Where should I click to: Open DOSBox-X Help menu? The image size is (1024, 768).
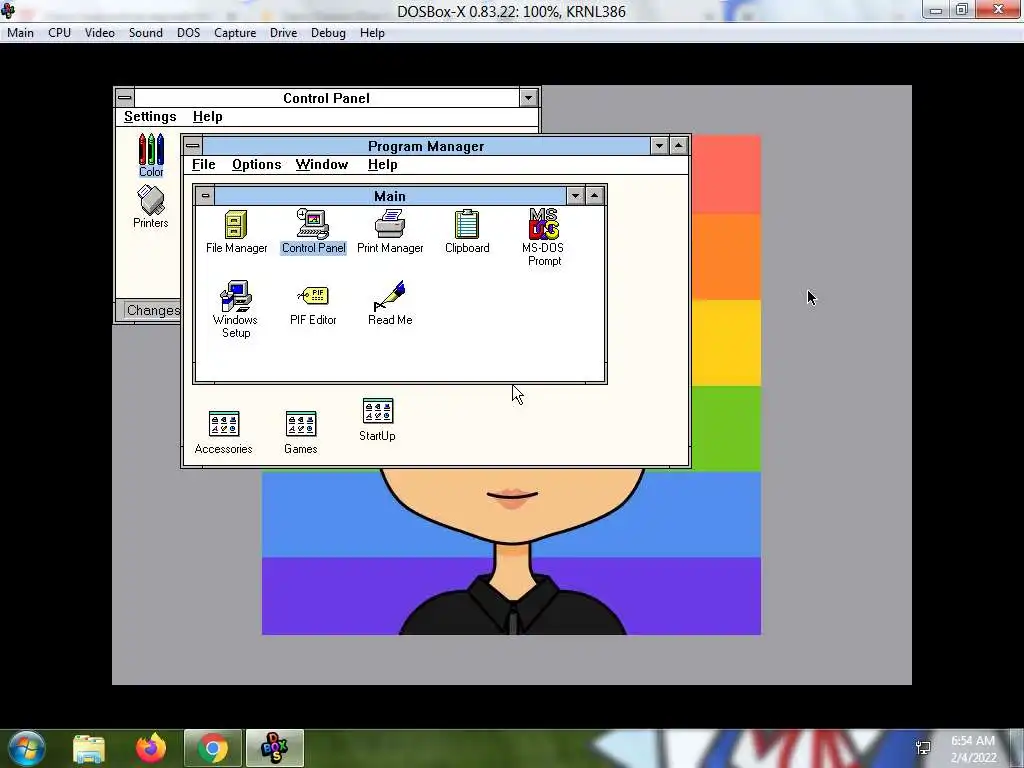pyautogui.click(x=372, y=33)
